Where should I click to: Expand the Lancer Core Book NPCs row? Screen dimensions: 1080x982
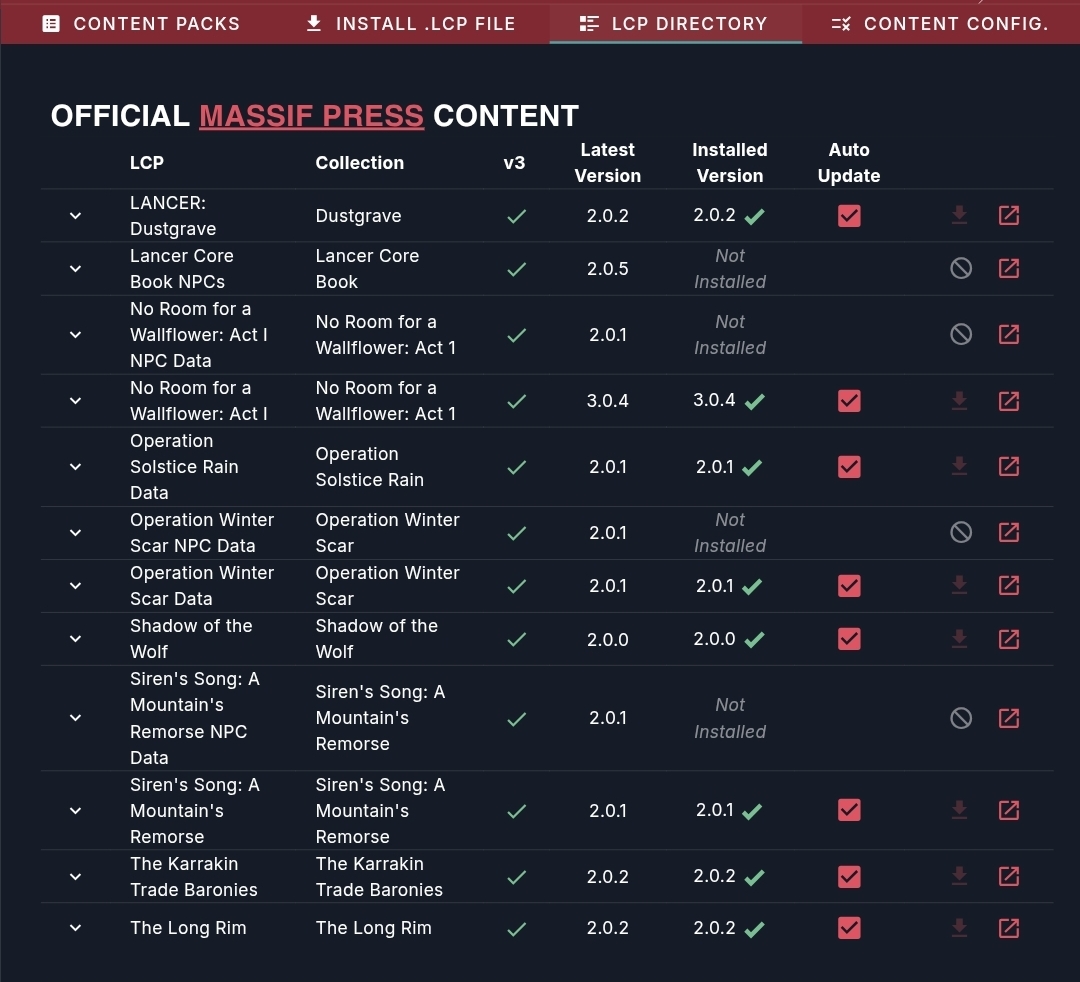76,269
